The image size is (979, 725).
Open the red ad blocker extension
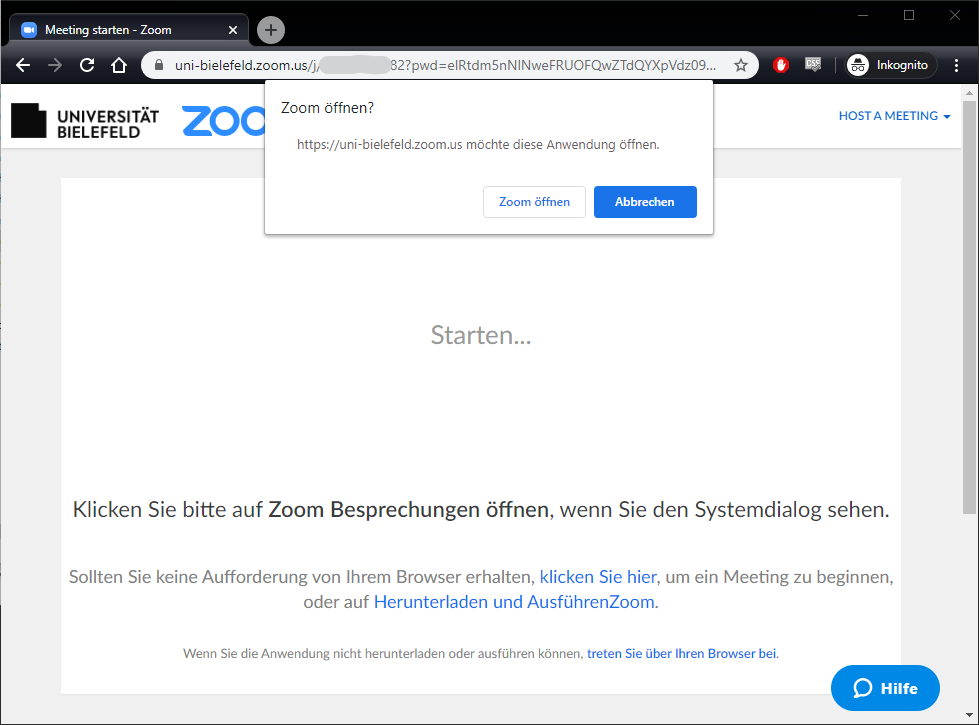[781, 65]
